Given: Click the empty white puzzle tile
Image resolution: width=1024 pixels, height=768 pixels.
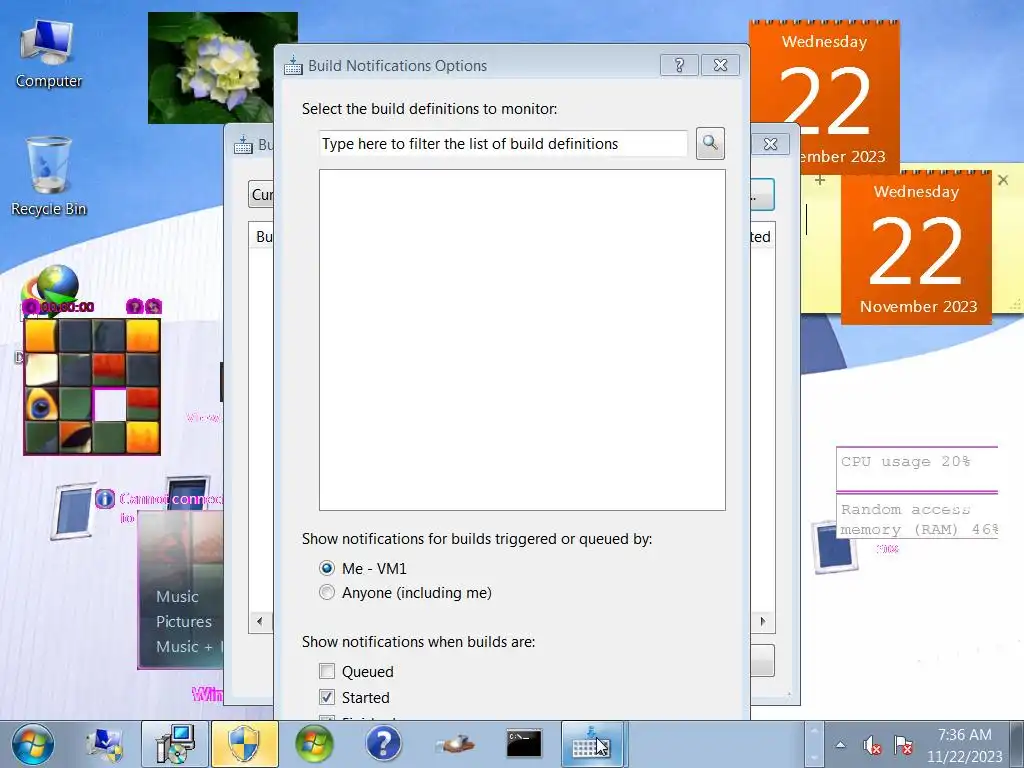Looking at the screenshot, I should 109,404.
